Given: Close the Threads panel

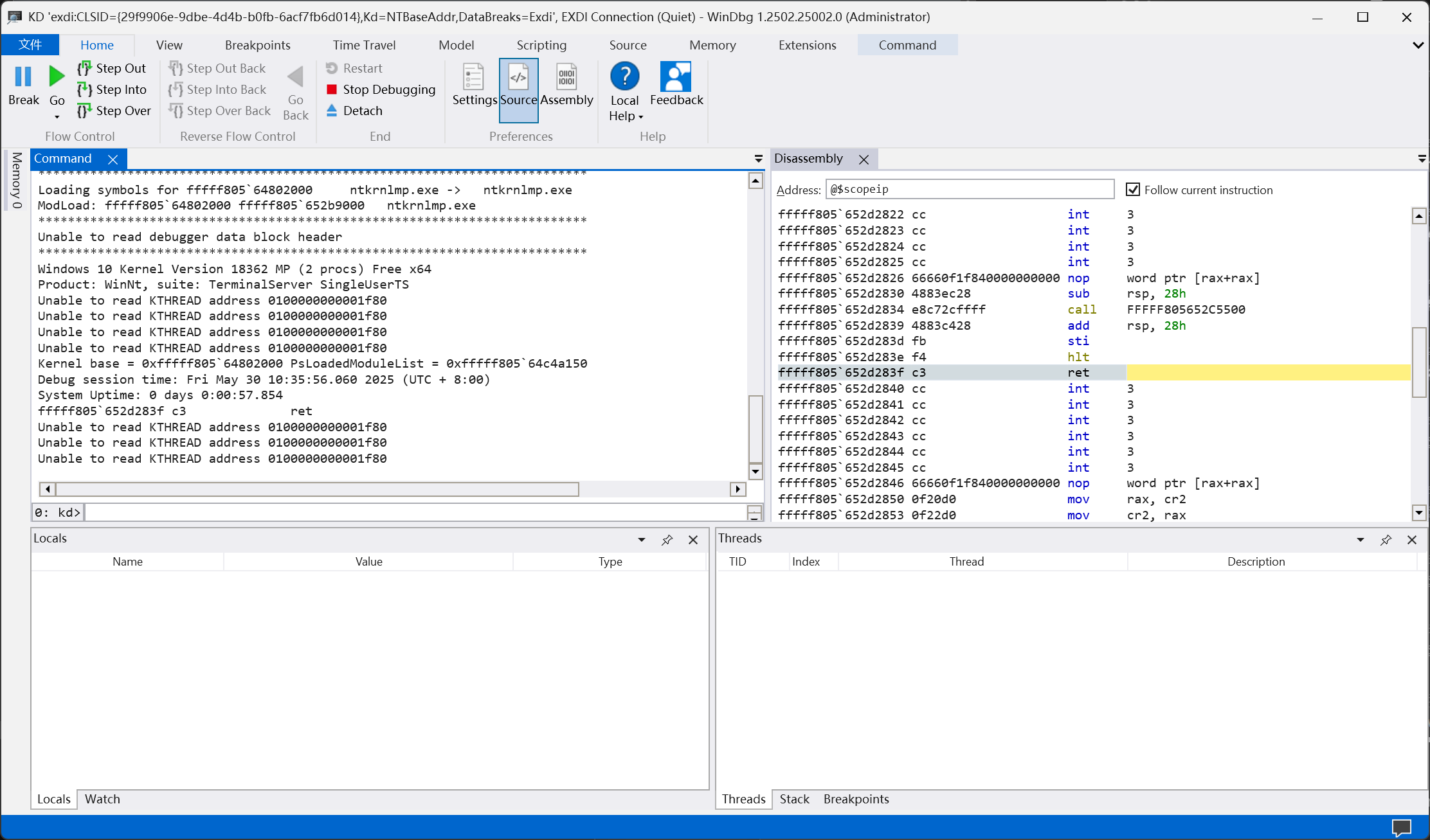Looking at the screenshot, I should 1412,540.
